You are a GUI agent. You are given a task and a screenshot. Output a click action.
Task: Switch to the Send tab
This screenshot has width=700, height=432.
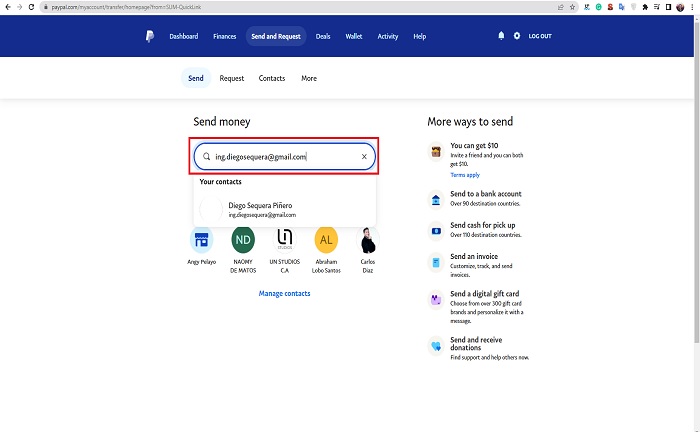click(x=196, y=78)
